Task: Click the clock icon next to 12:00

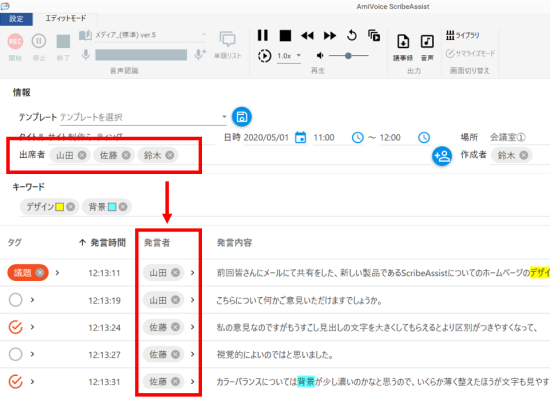Action: pos(424,137)
